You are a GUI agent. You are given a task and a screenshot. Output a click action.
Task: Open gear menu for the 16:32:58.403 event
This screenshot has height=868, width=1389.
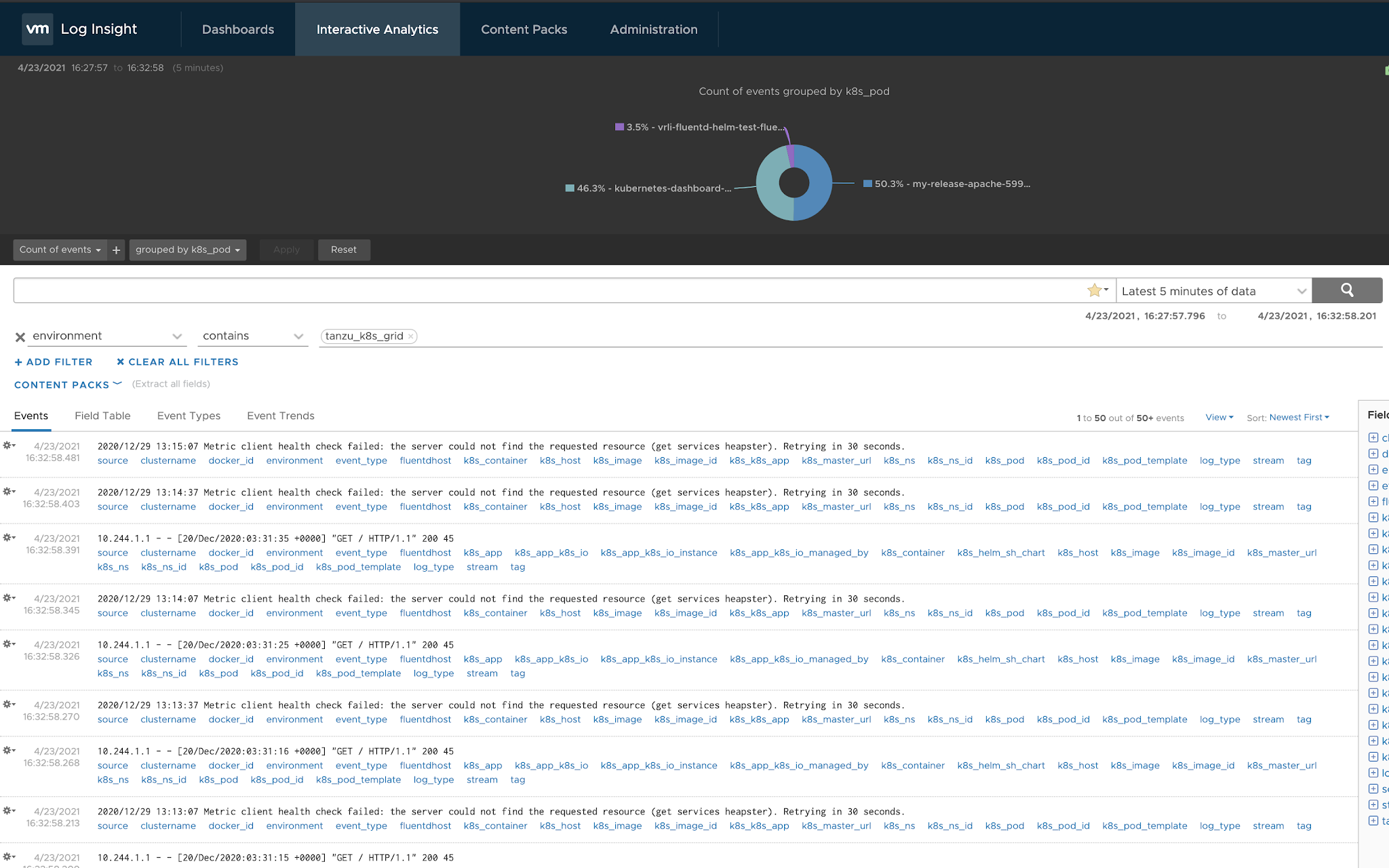[x=9, y=492]
